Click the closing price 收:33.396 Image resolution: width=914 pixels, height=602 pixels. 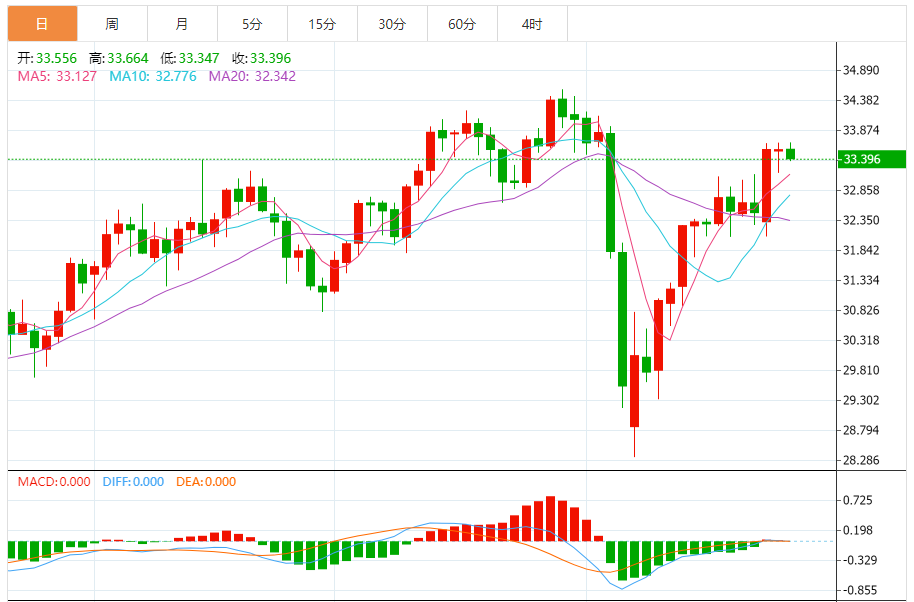(x=262, y=58)
